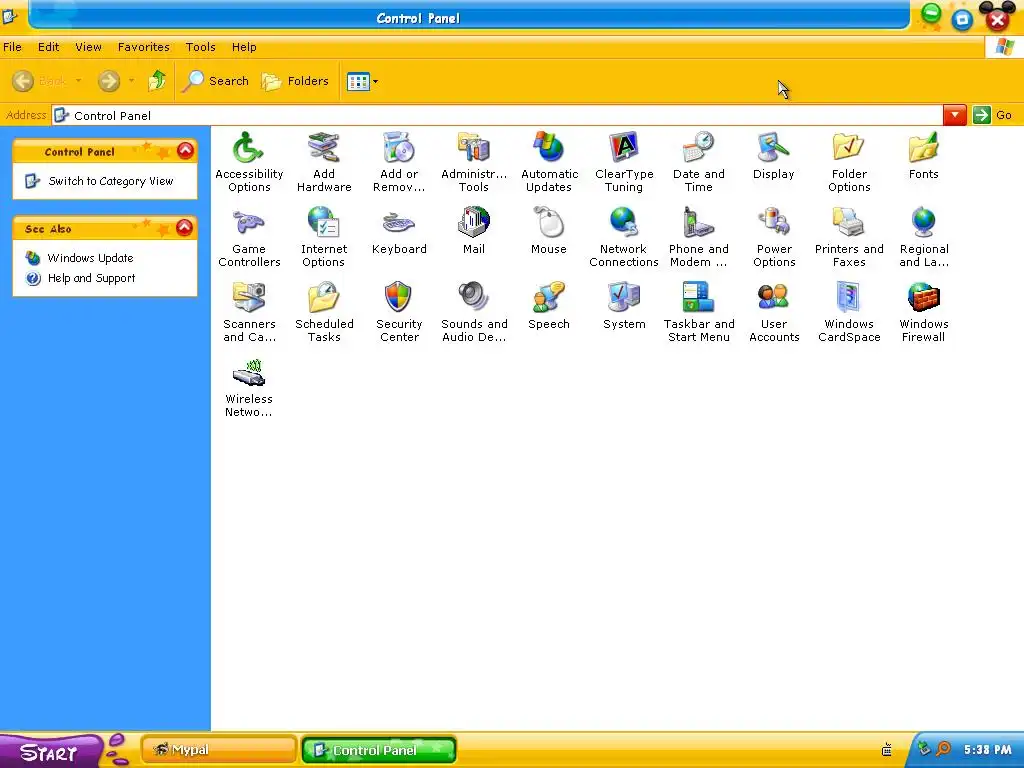Click the Control Panel address field
Screen dimensions: 1024x768
[498, 116]
